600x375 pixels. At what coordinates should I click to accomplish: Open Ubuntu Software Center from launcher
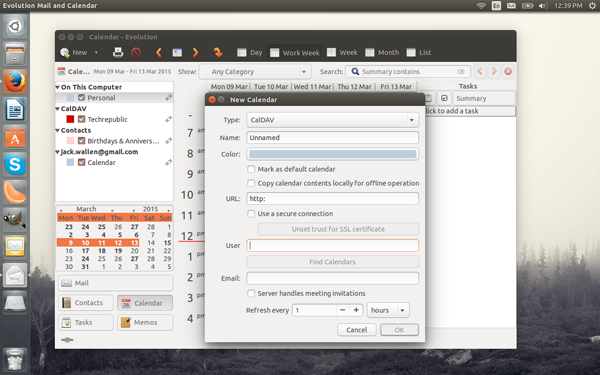(x=15, y=137)
